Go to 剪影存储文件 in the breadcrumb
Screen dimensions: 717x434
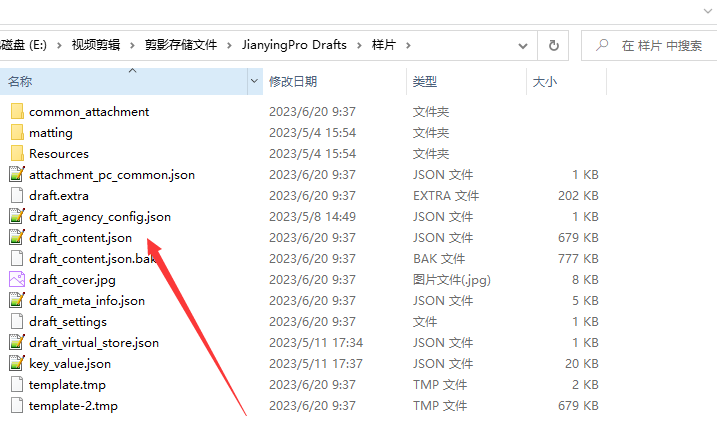[181, 45]
